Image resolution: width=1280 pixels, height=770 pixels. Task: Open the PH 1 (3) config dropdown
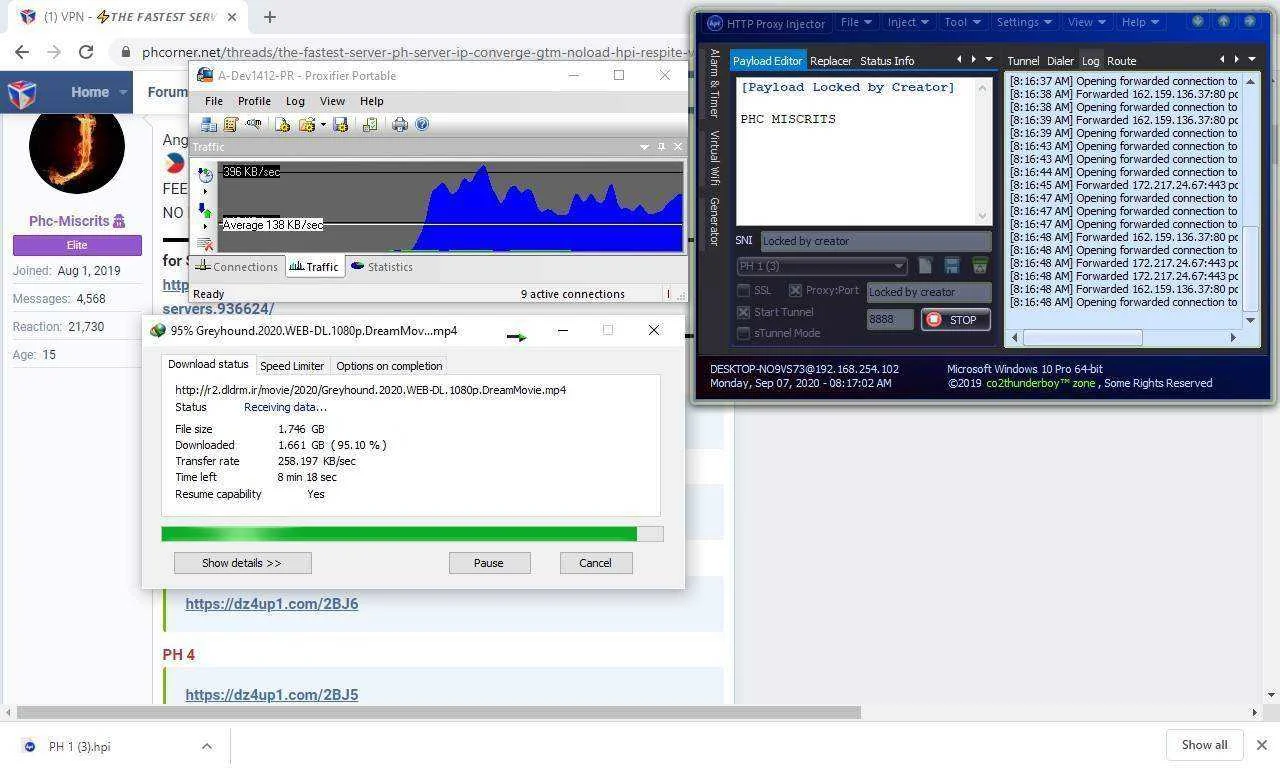click(x=821, y=266)
